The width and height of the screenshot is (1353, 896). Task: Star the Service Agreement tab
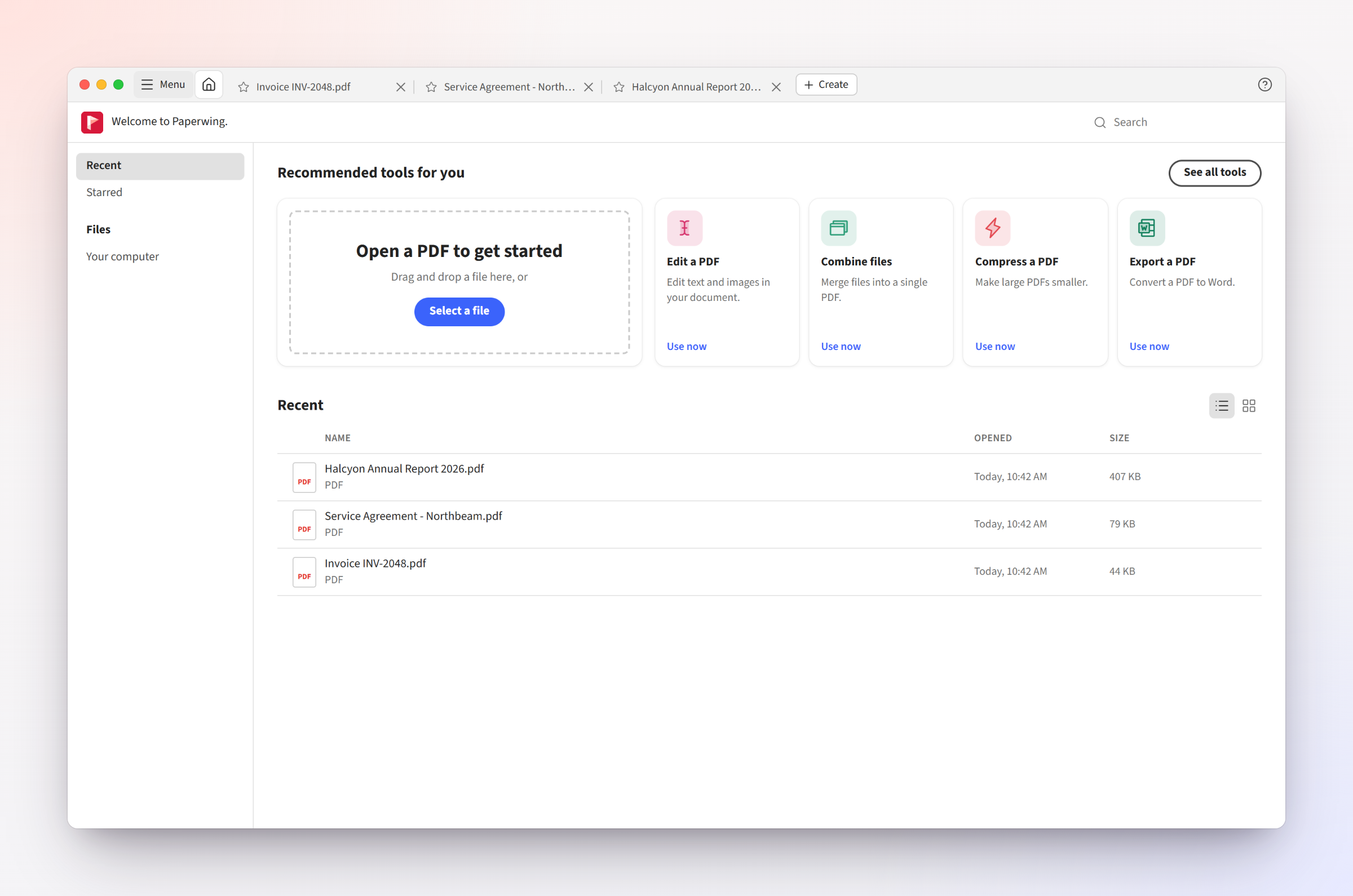(x=431, y=87)
